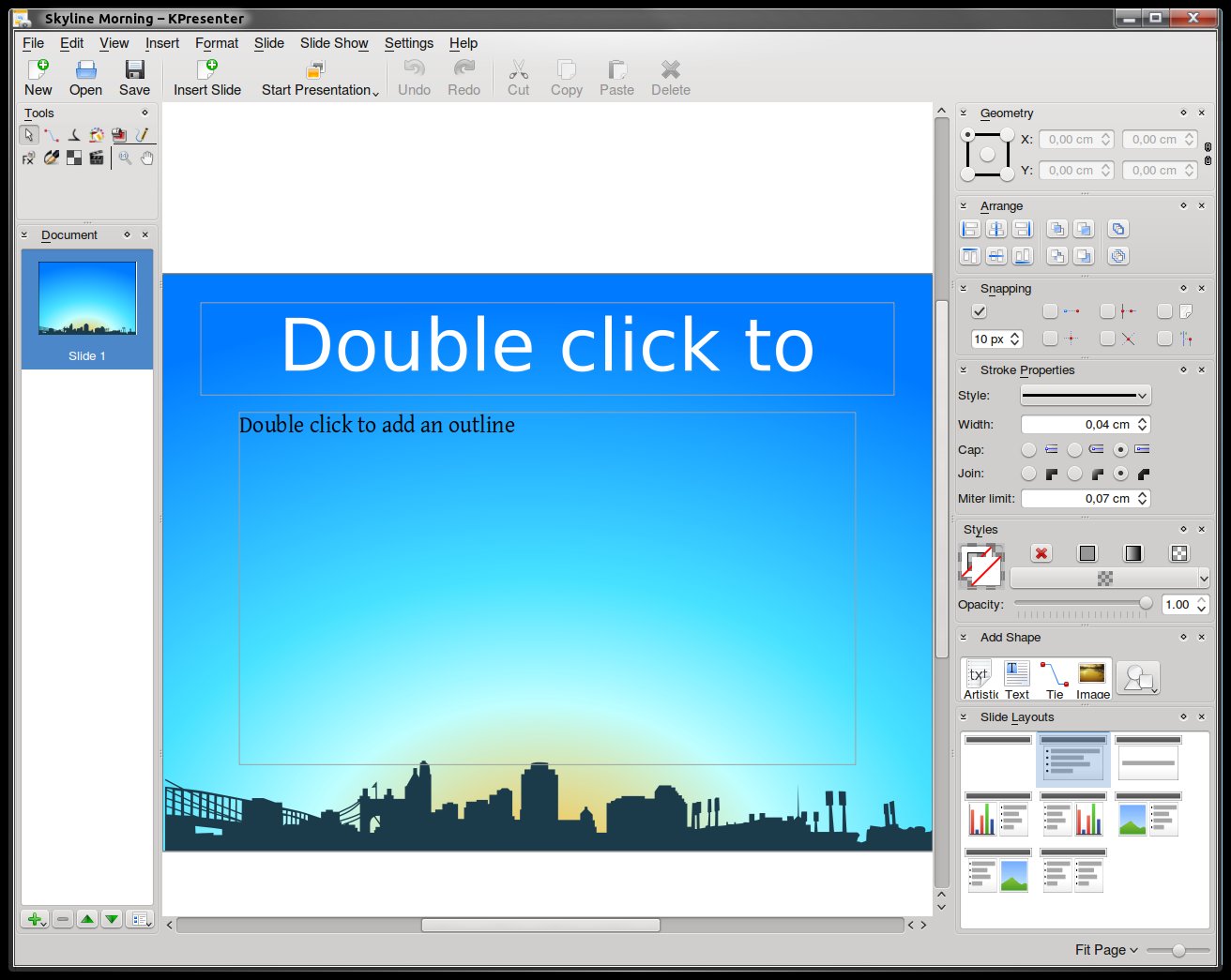
Task: Click the red X no-fill style button
Action: tap(1041, 553)
